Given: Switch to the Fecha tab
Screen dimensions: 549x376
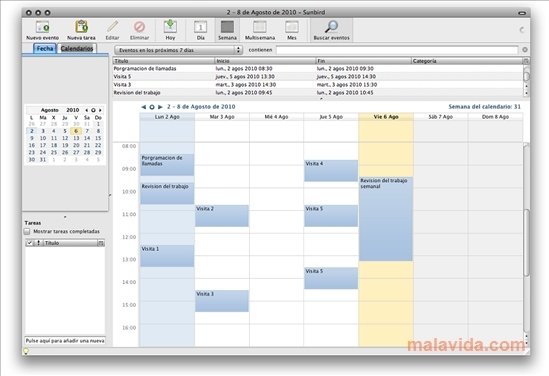Looking at the screenshot, I should click(x=45, y=49).
